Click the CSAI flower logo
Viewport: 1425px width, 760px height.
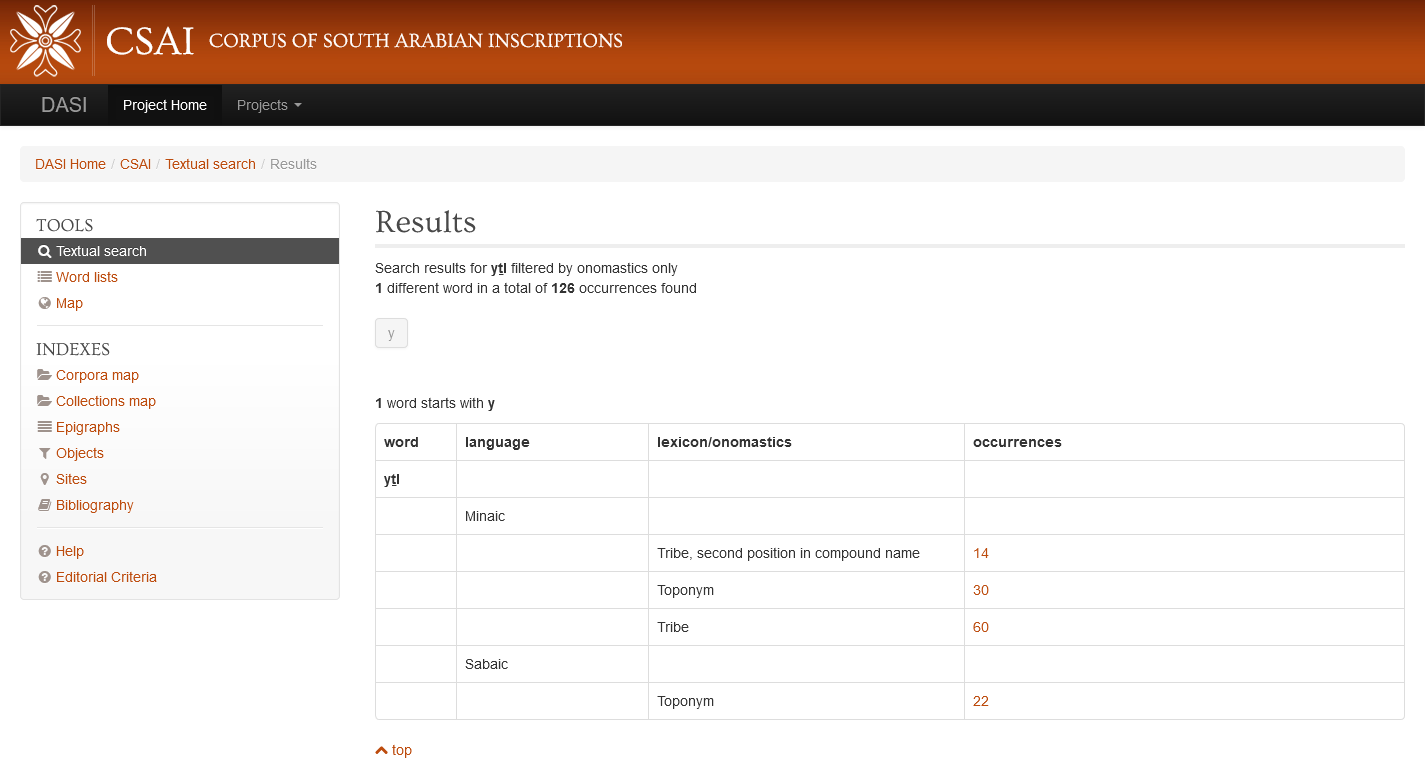point(44,40)
